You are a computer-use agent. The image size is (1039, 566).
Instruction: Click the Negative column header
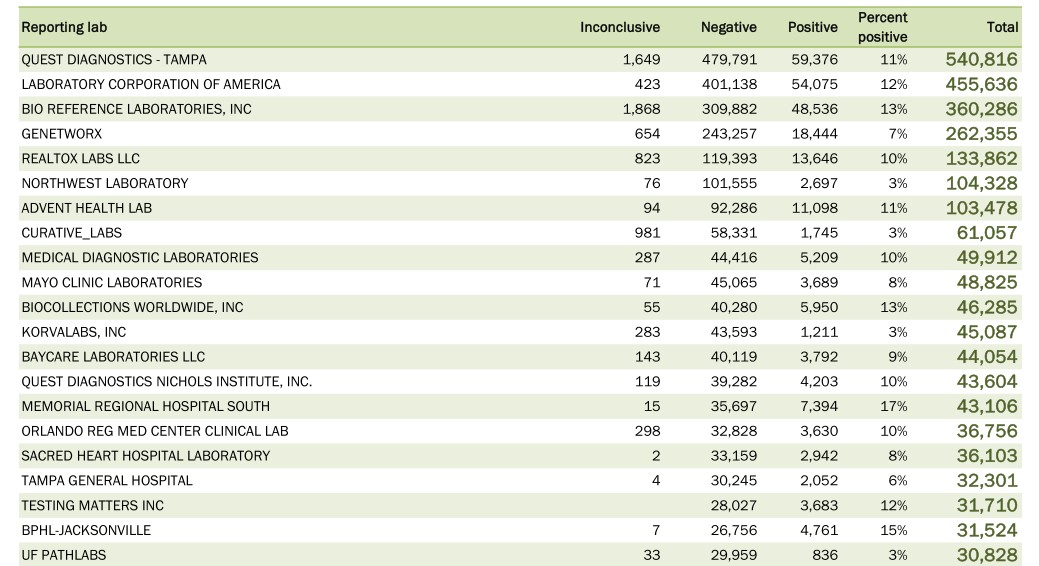coord(728,27)
